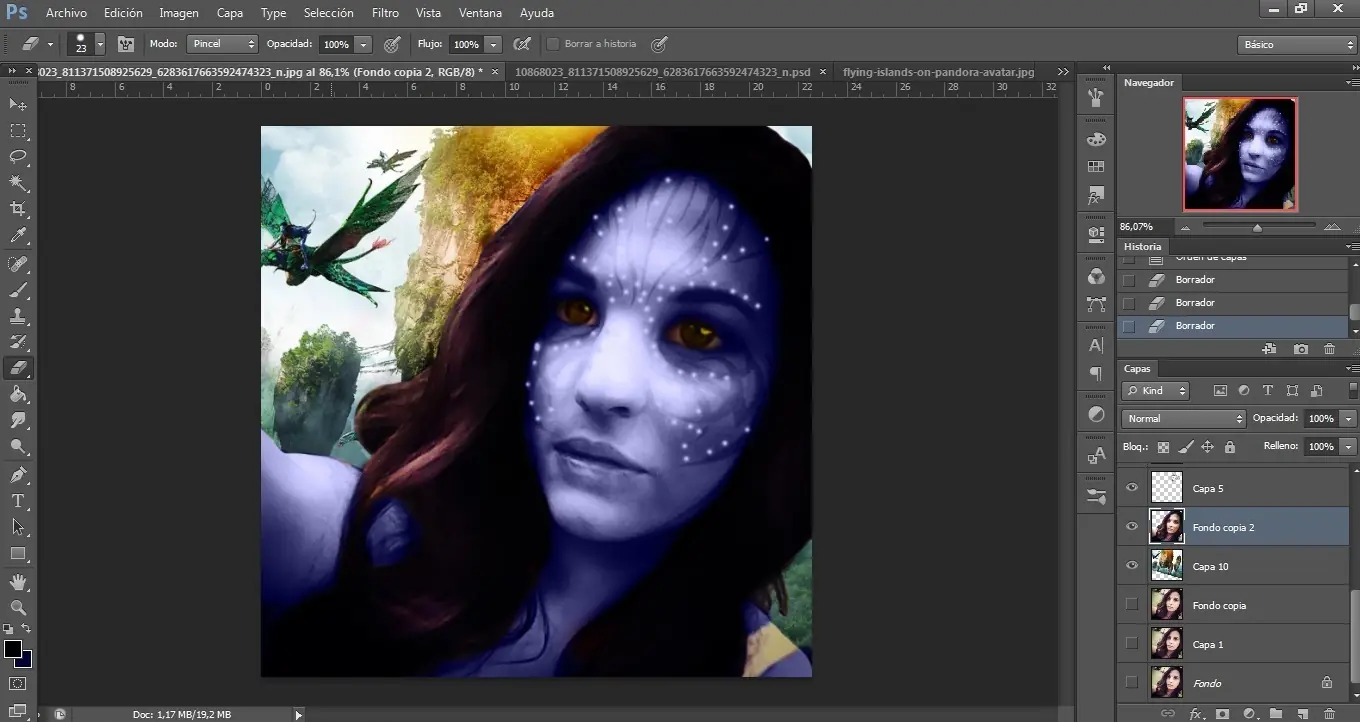Select the Crop tool

18,209
